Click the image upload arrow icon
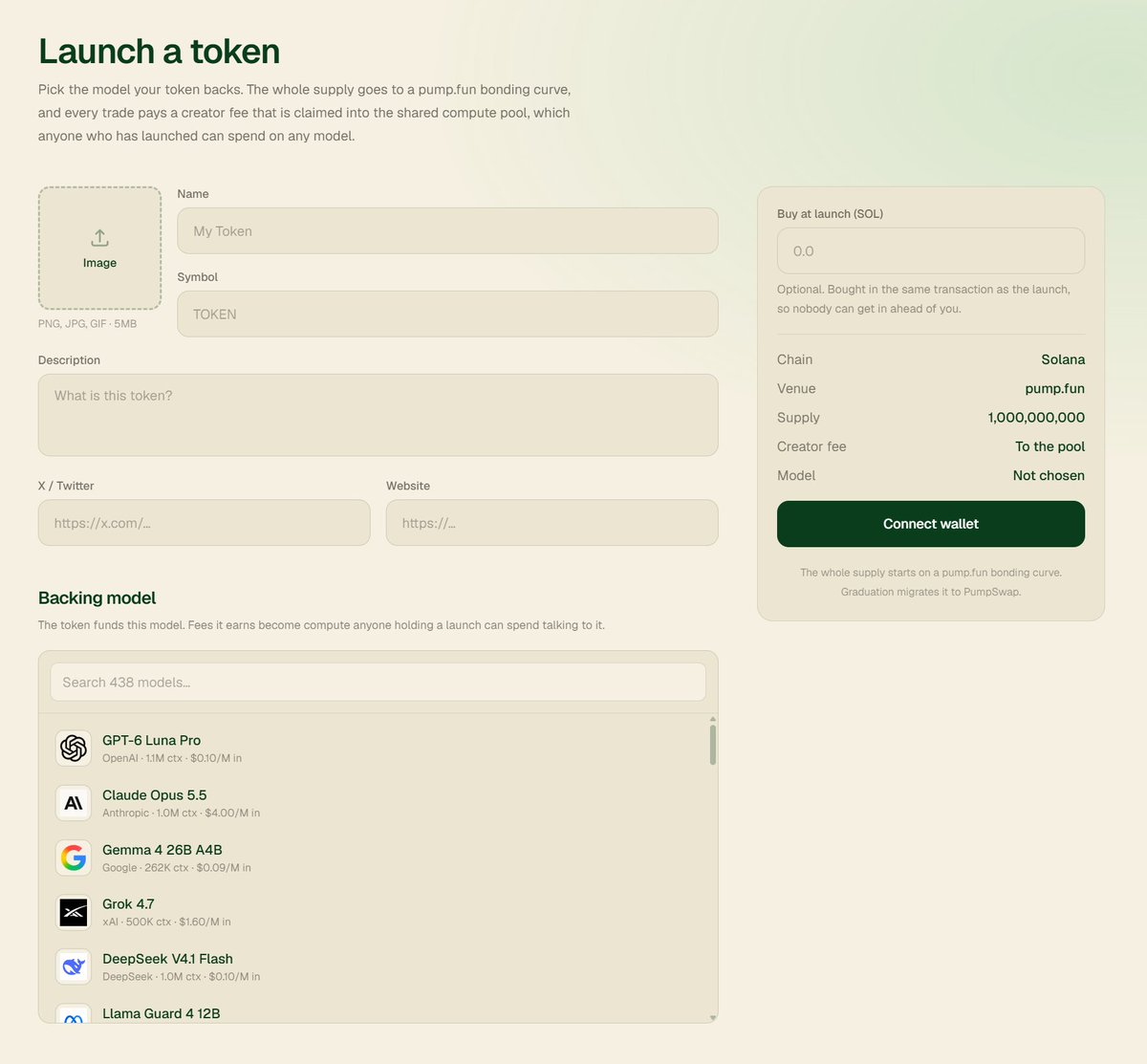1147x1064 pixels. pyautogui.click(x=99, y=237)
